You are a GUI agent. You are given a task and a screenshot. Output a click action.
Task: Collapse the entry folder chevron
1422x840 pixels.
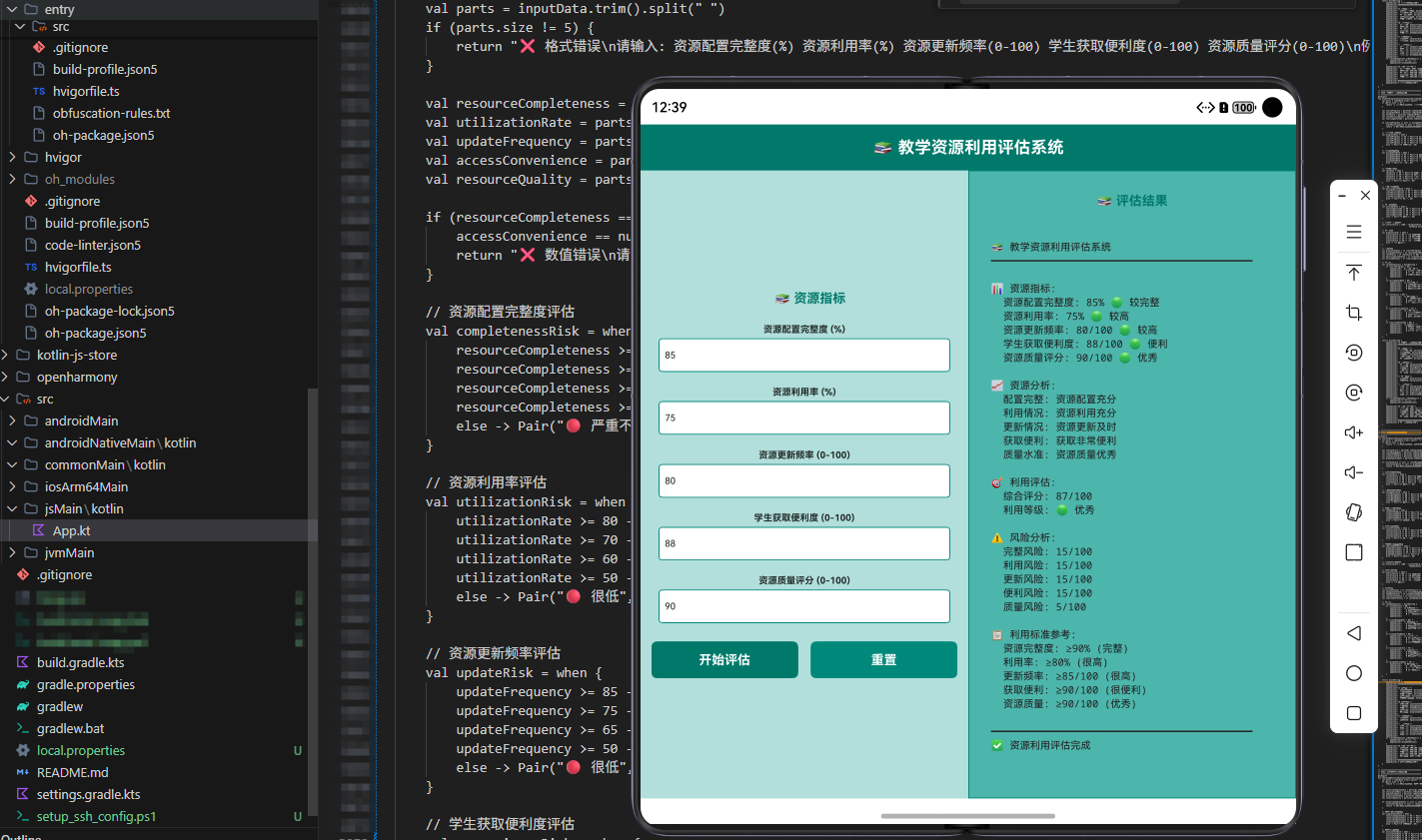click(x=12, y=9)
